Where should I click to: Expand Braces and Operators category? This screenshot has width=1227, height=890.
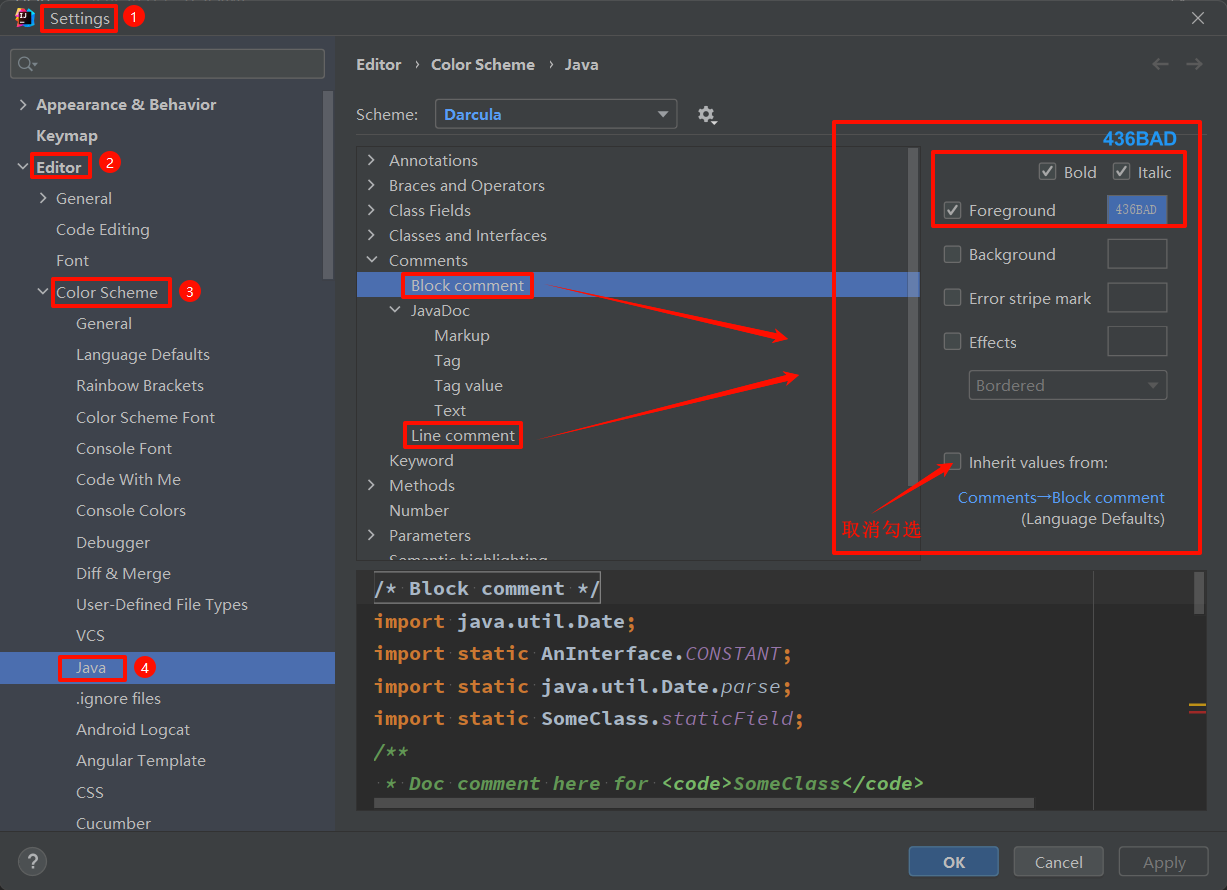[x=372, y=185]
